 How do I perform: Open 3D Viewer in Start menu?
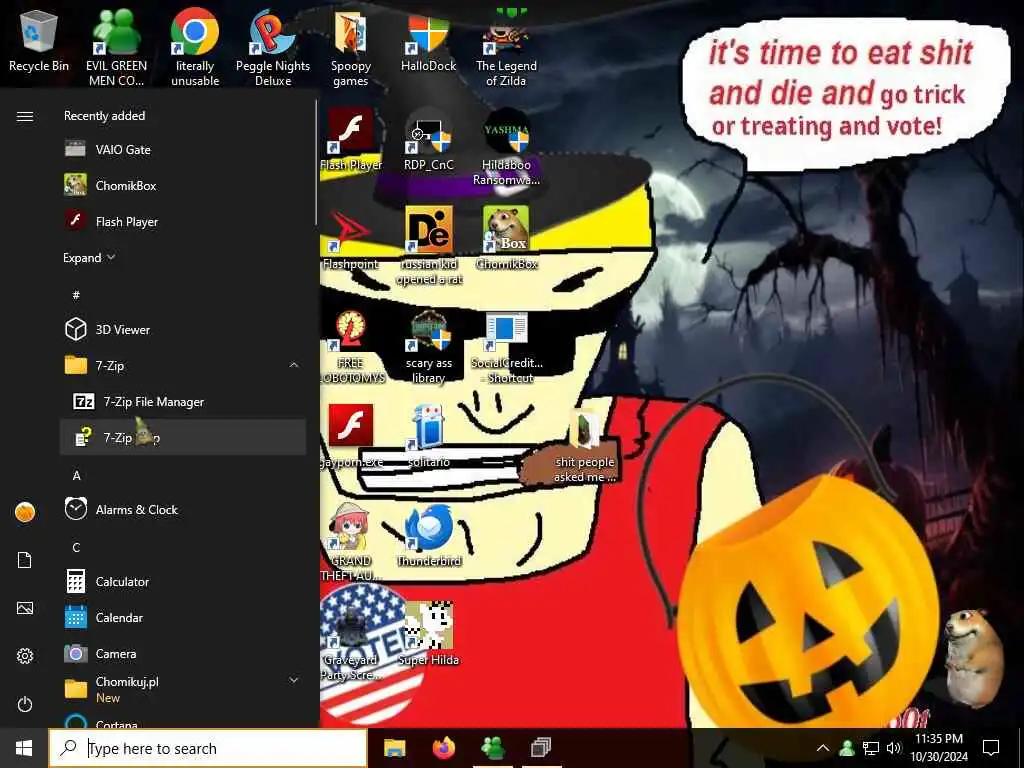(x=183, y=329)
